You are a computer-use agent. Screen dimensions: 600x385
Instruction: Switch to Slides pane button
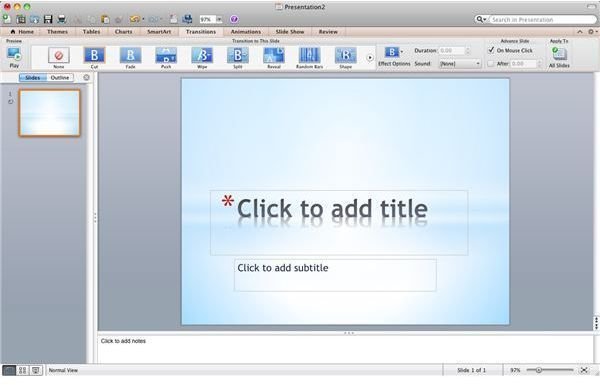coord(33,78)
